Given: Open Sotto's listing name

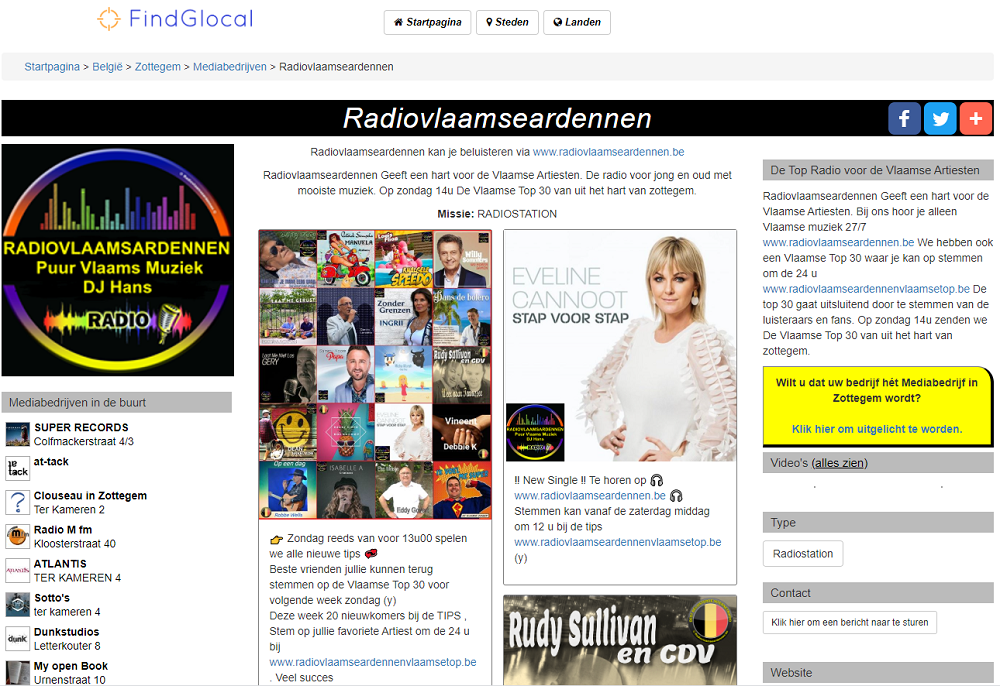Looking at the screenshot, I should [x=52, y=598].
